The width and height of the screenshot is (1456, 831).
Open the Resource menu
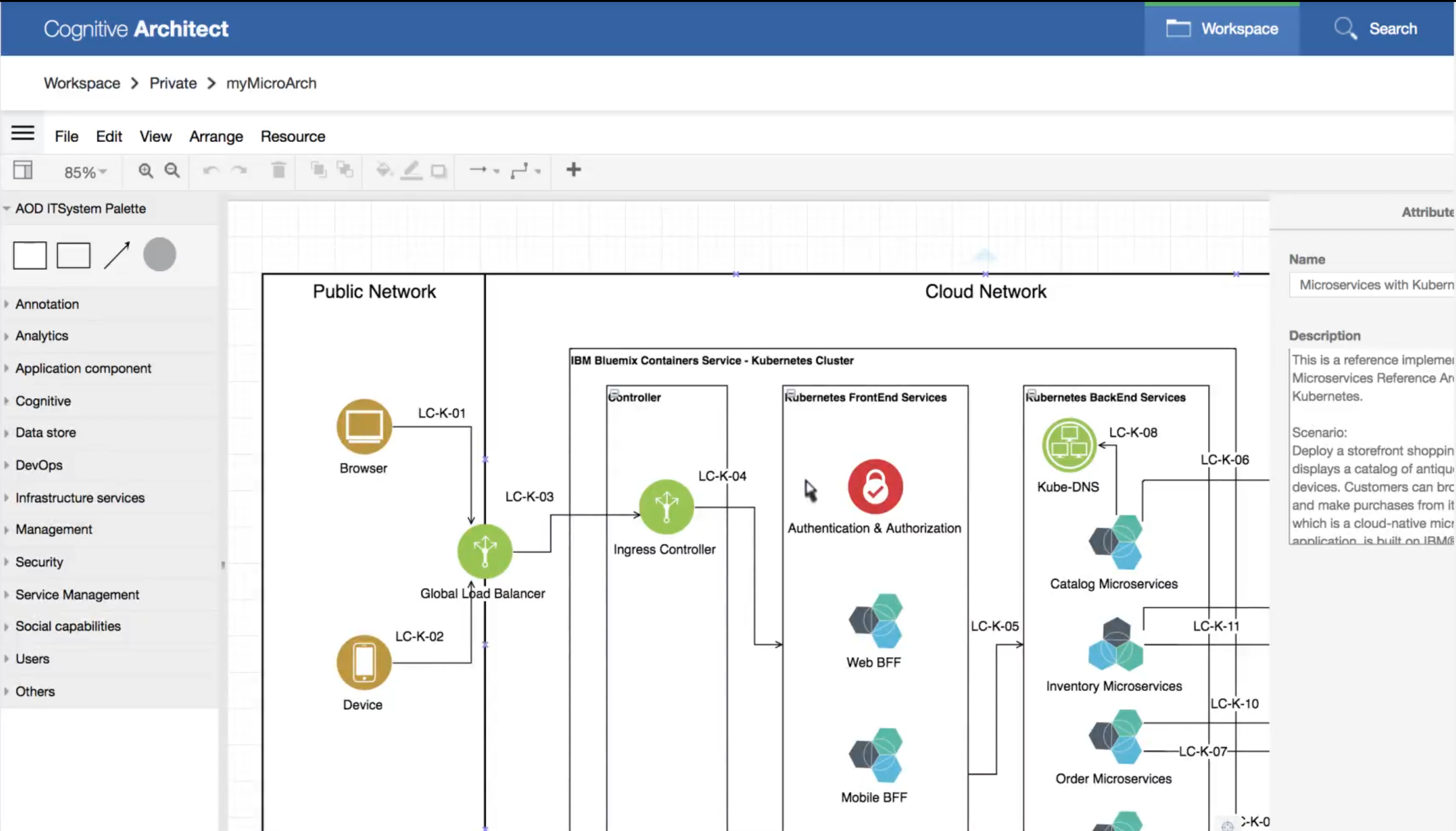click(x=293, y=136)
